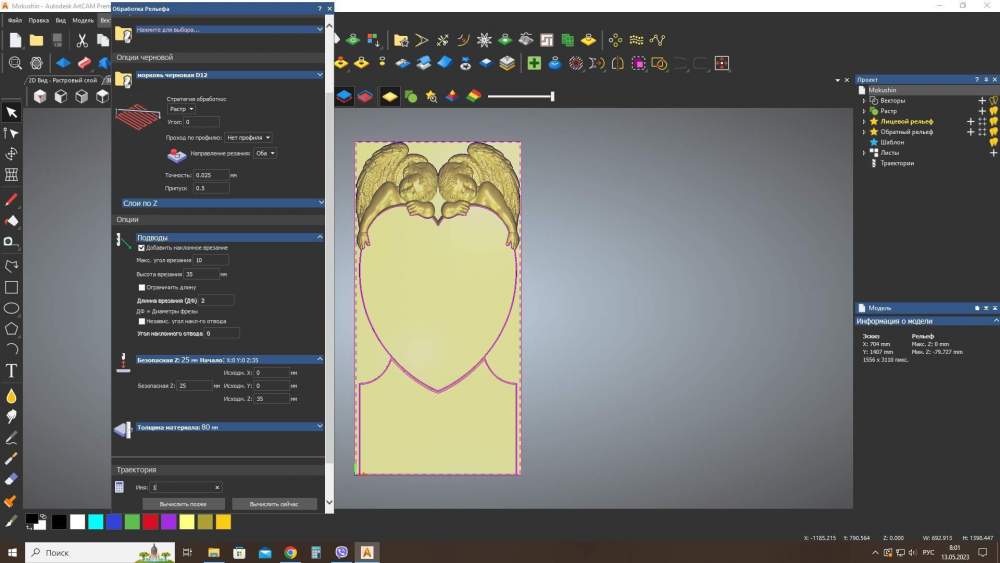Click the Безопасная Z input field
The image size is (1000, 563).
tap(193, 385)
